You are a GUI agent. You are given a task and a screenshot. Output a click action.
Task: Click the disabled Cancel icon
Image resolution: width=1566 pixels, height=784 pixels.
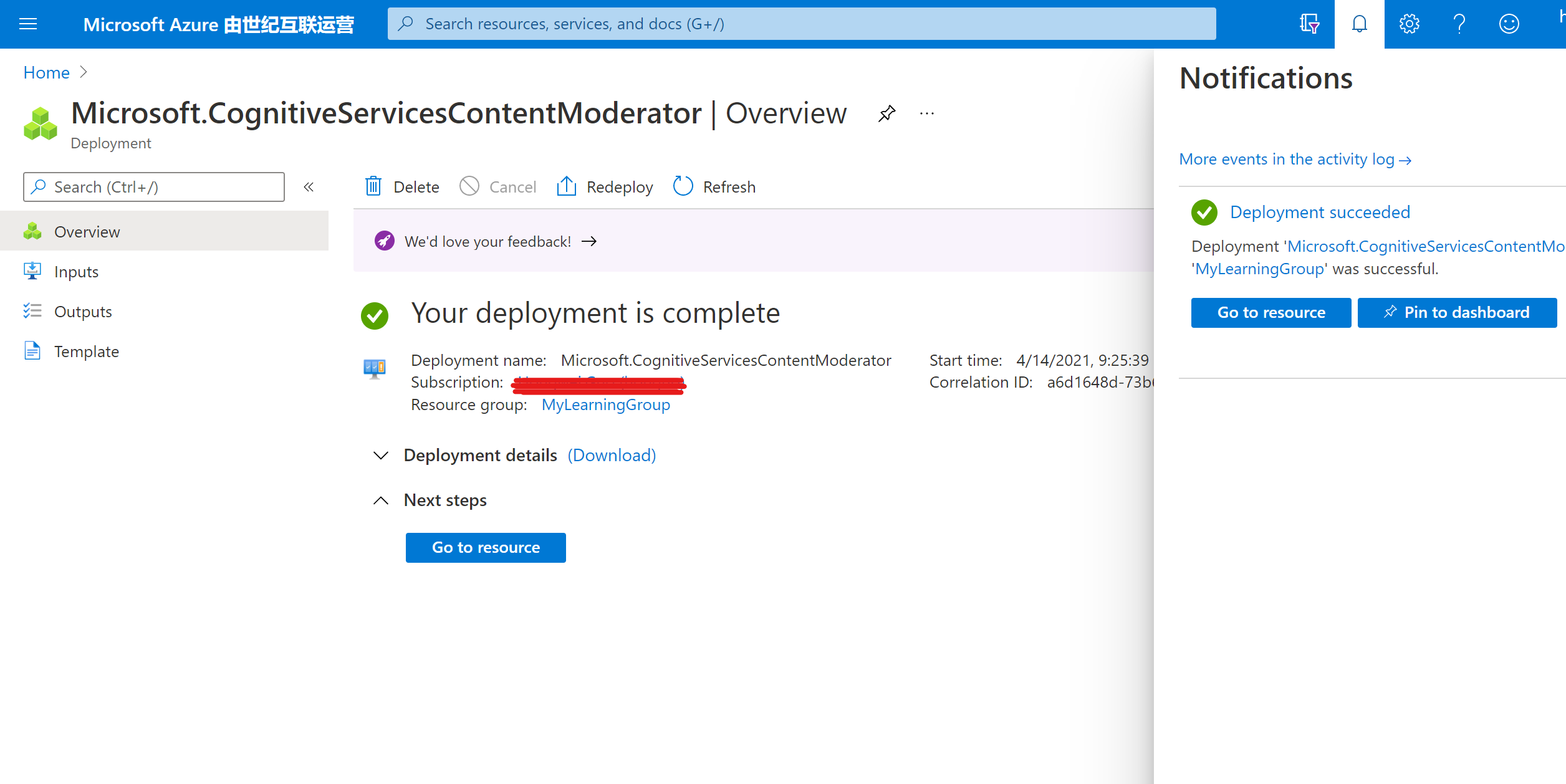(469, 186)
